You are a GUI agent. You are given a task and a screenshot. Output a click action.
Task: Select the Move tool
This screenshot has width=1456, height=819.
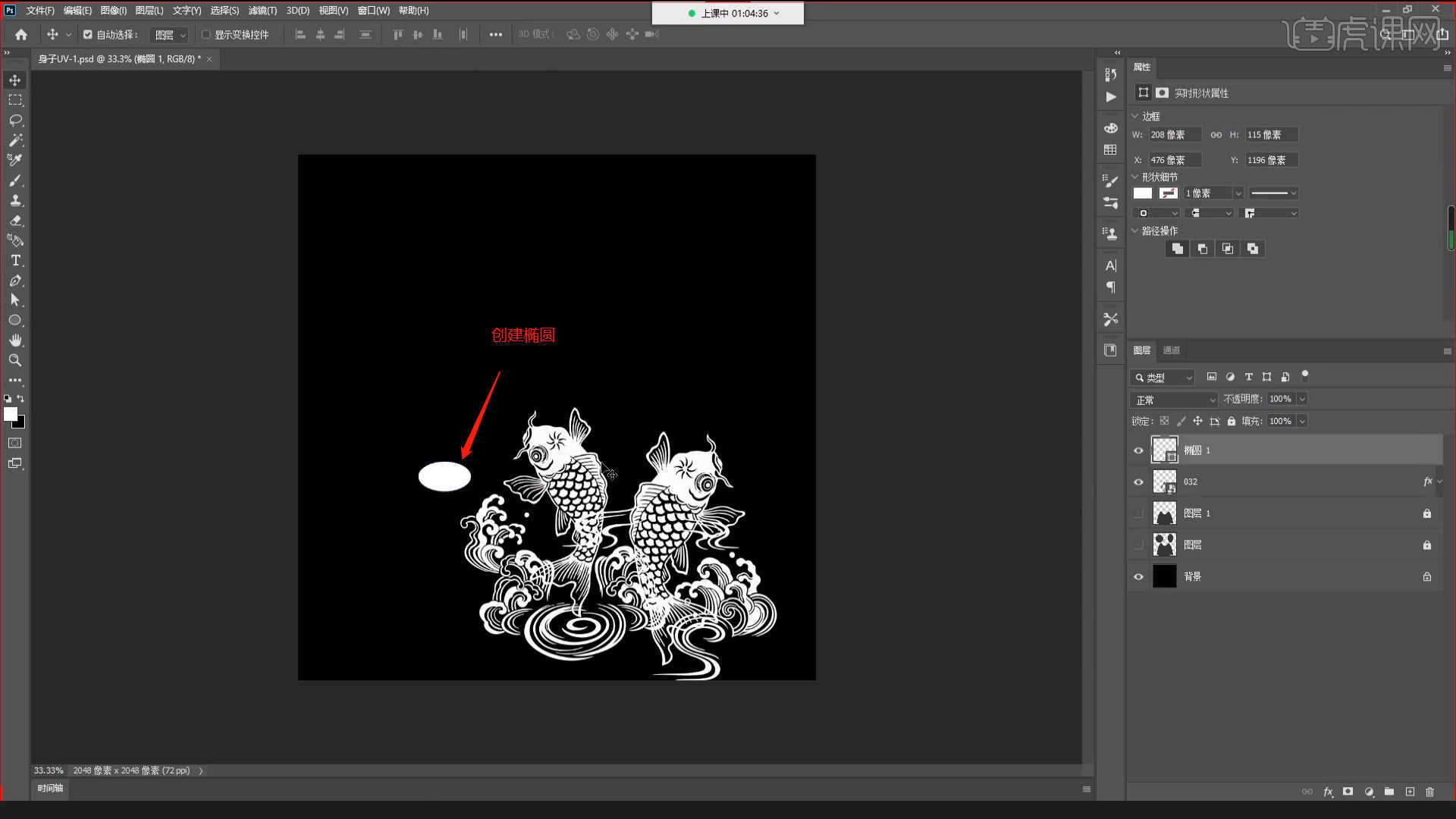15,80
